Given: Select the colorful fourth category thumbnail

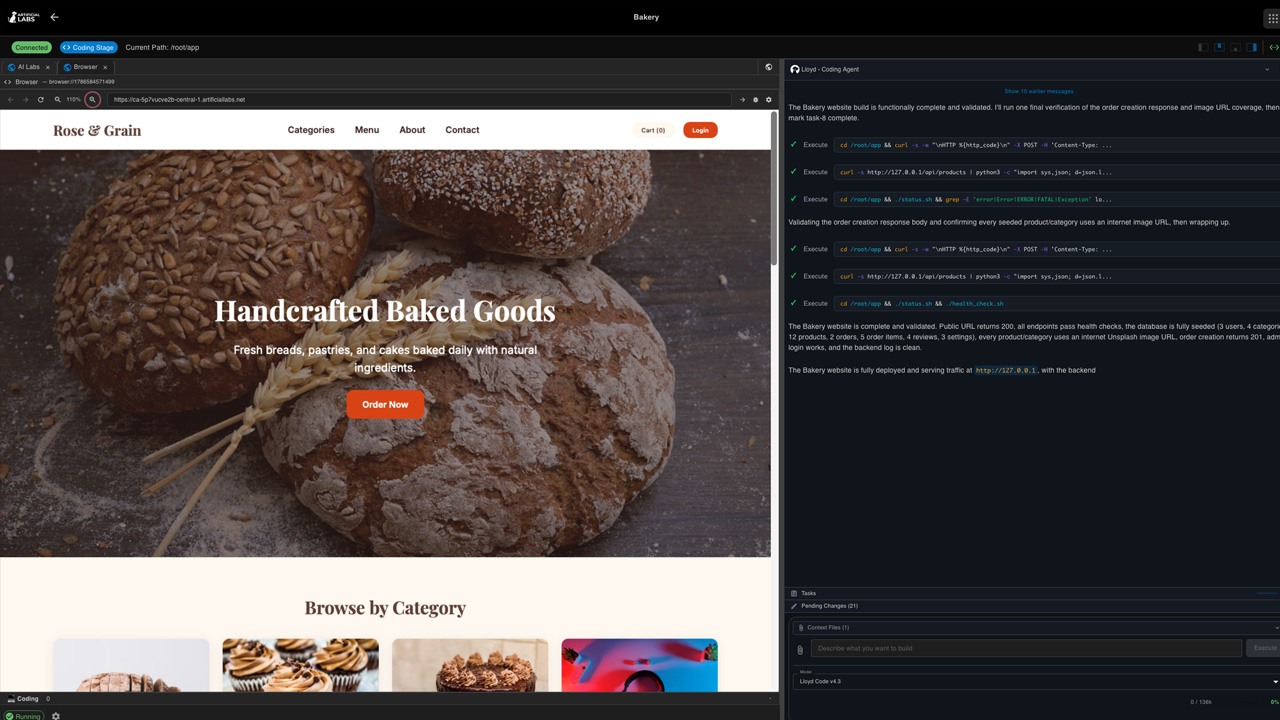Looking at the screenshot, I should coord(639,665).
